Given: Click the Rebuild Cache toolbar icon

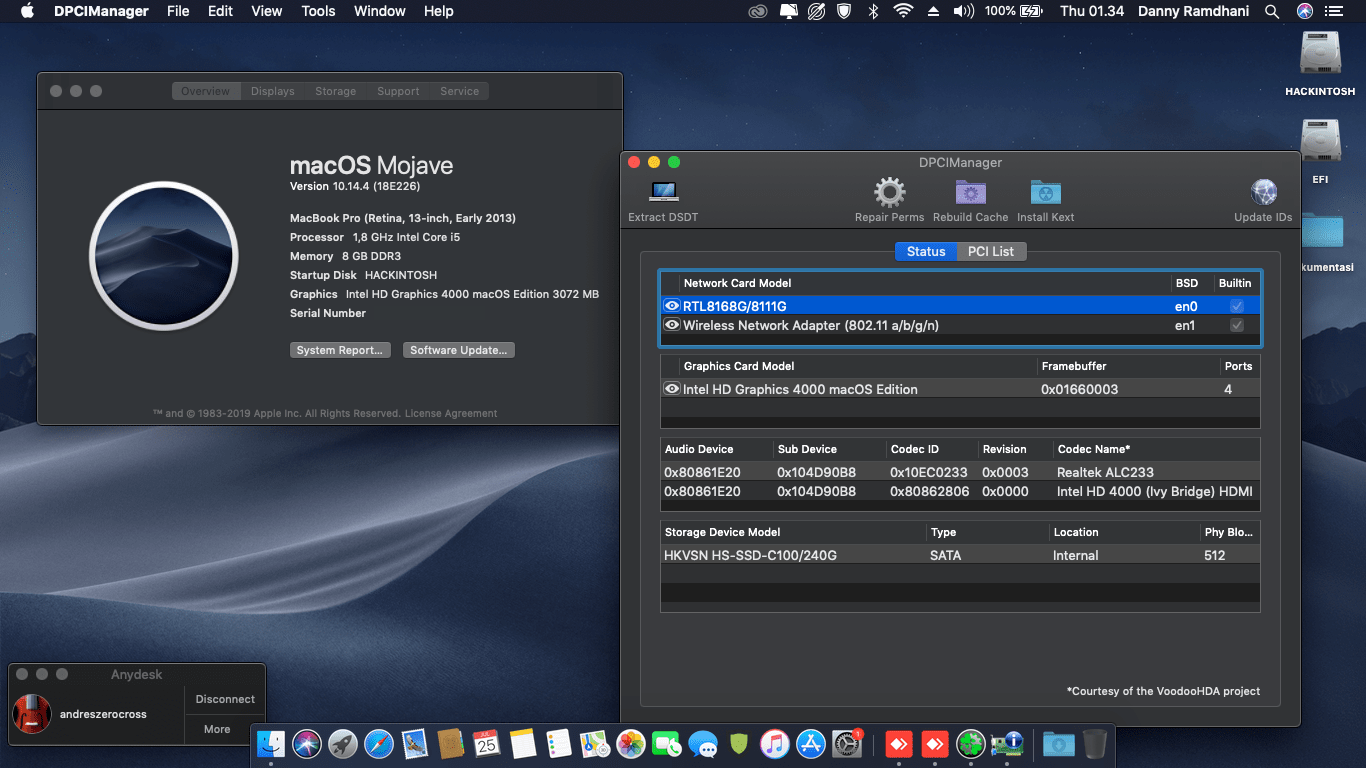Looking at the screenshot, I should [x=970, y=192].
